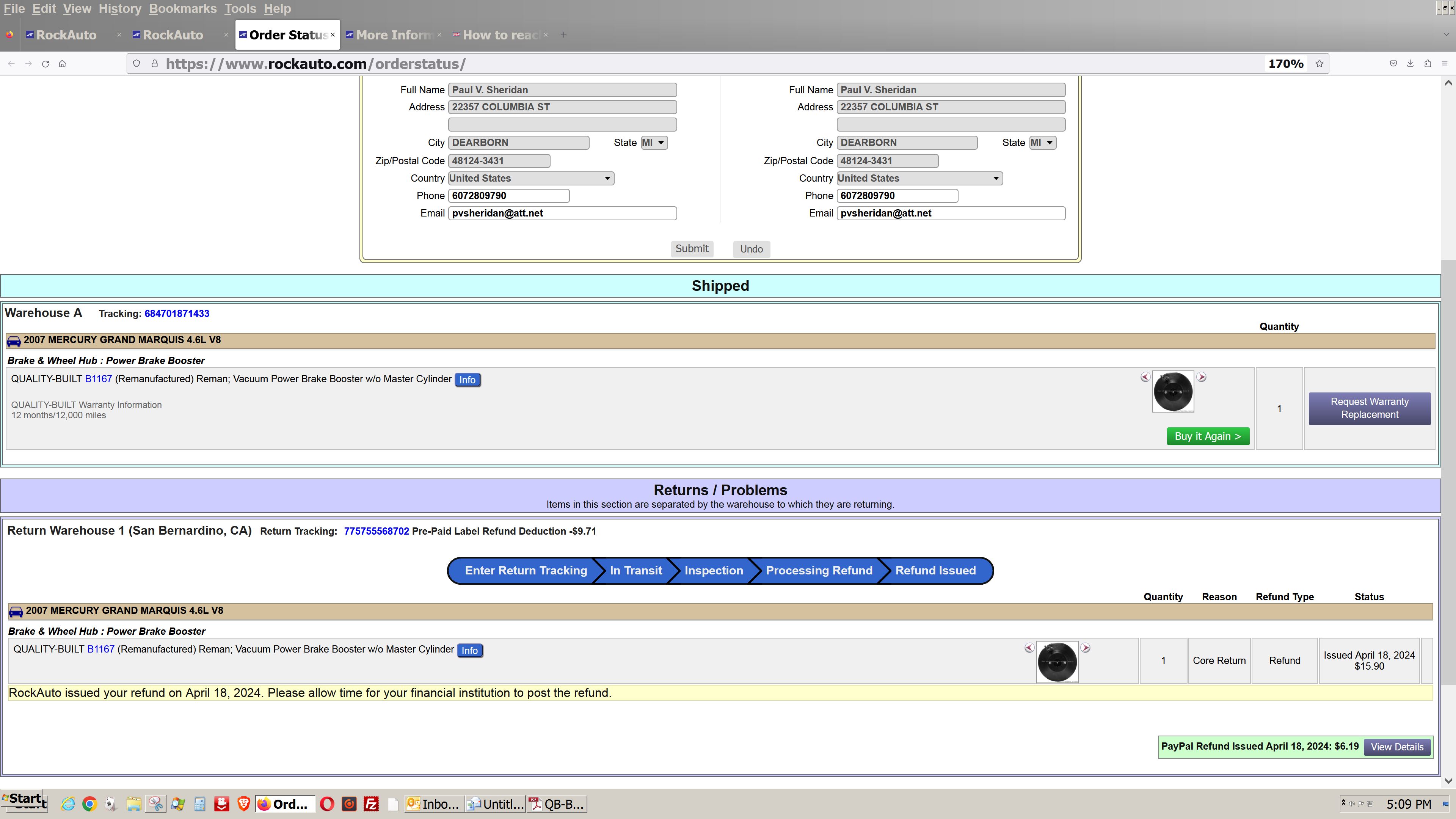This screenshot has height=819, width=1456.
Task: Launch Google Chrome from the taskbar
Action: (89, 804)
